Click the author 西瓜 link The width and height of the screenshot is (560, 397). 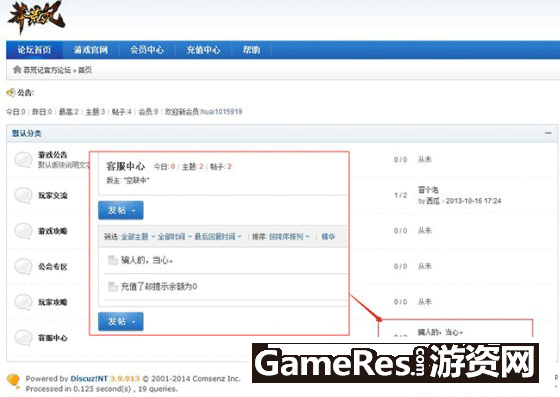tap(433, 201)
